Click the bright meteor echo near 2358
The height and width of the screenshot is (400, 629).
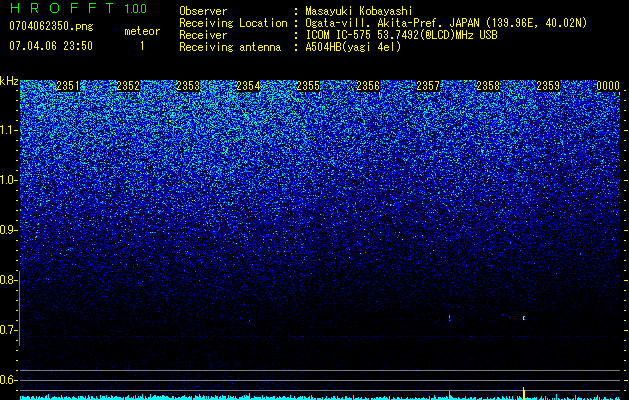pyautogui.click(x=524, y=318)
